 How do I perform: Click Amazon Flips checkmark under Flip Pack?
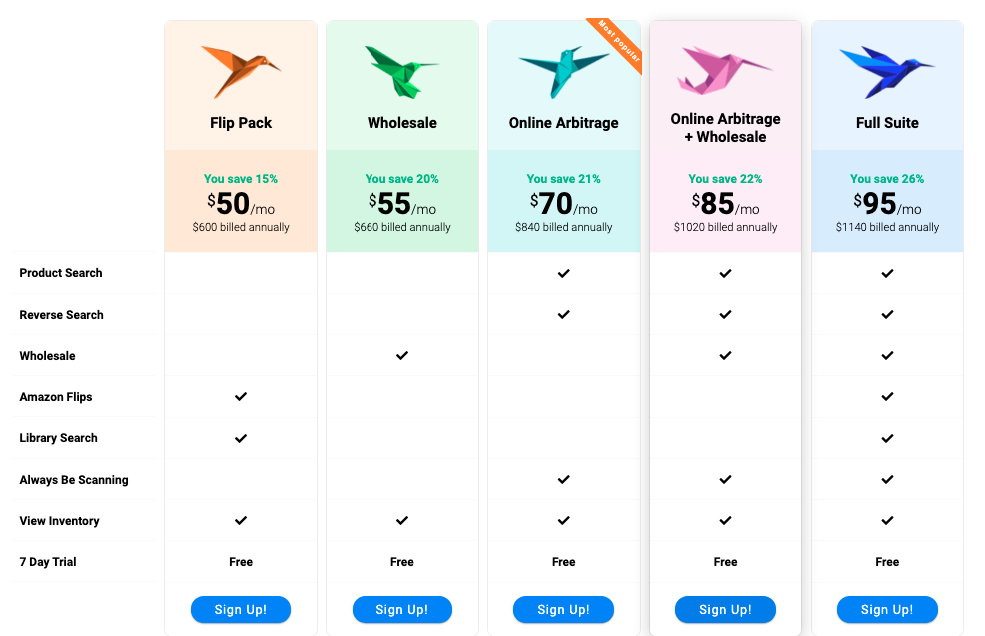coord(241,397)
